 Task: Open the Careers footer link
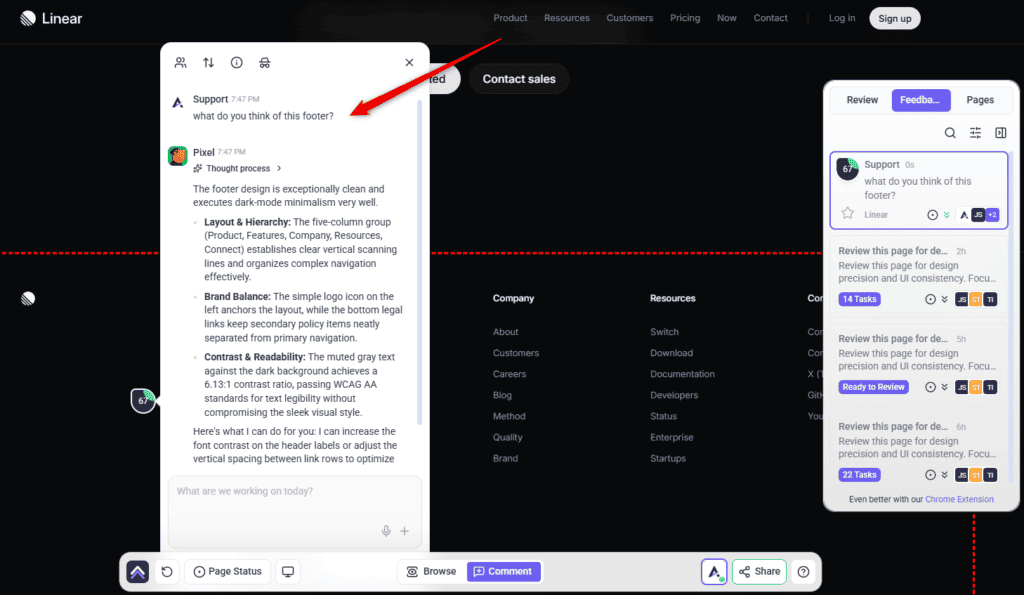pos(509,374)
